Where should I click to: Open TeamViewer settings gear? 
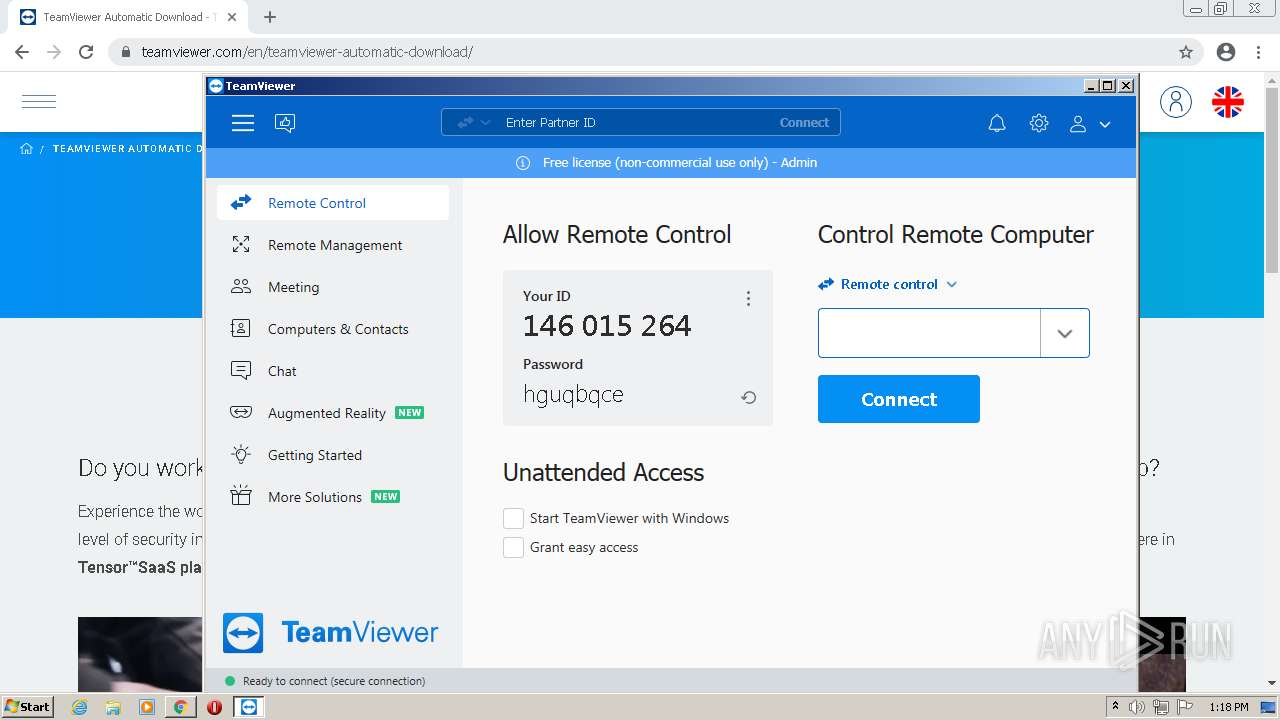pyautogui.click(x=1039, y=123)
